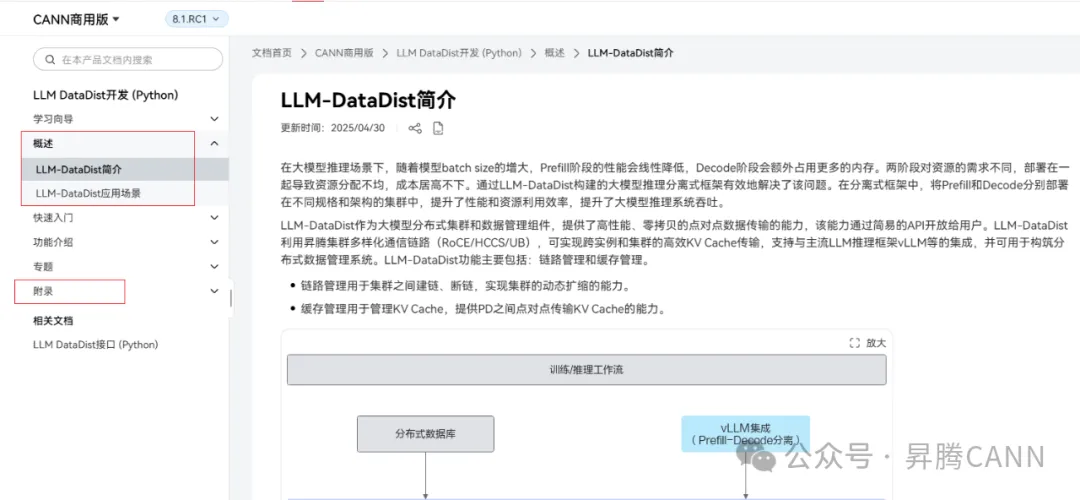The image size is (1080, 500).
Task: Click the 相关文档 heading
Action: [53, 321]
